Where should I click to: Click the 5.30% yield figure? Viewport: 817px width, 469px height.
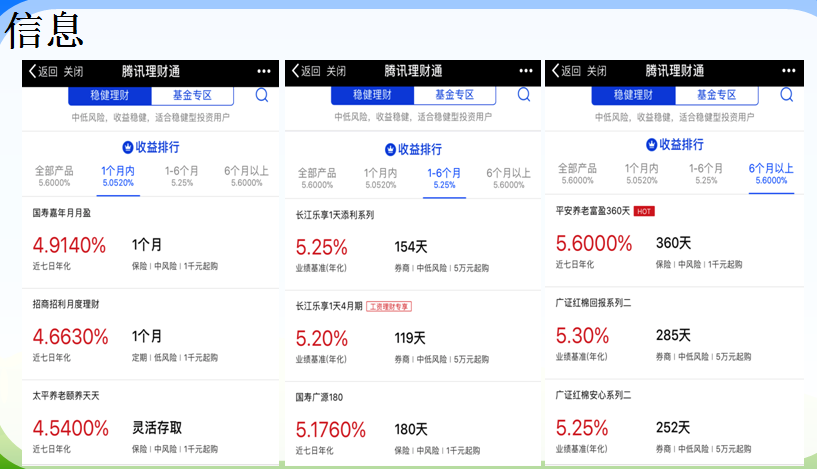(583, 336)
